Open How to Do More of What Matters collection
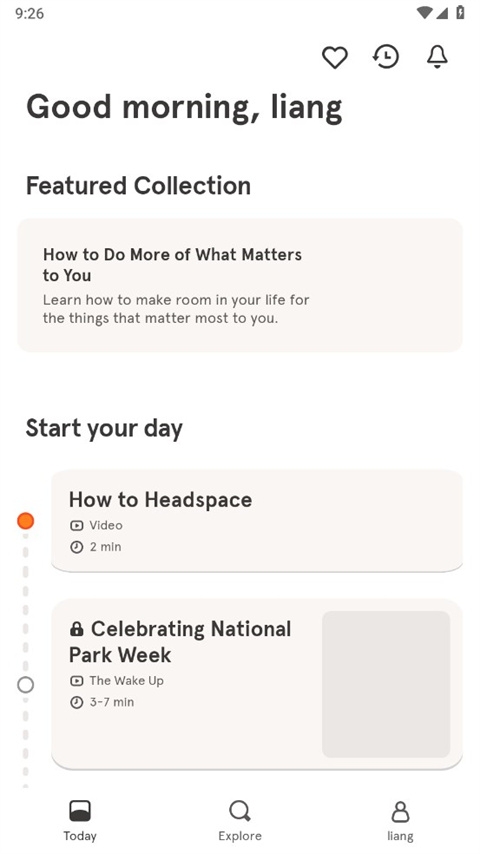The width and height of the screenshot is (480, 854). [x=240, y=285]
